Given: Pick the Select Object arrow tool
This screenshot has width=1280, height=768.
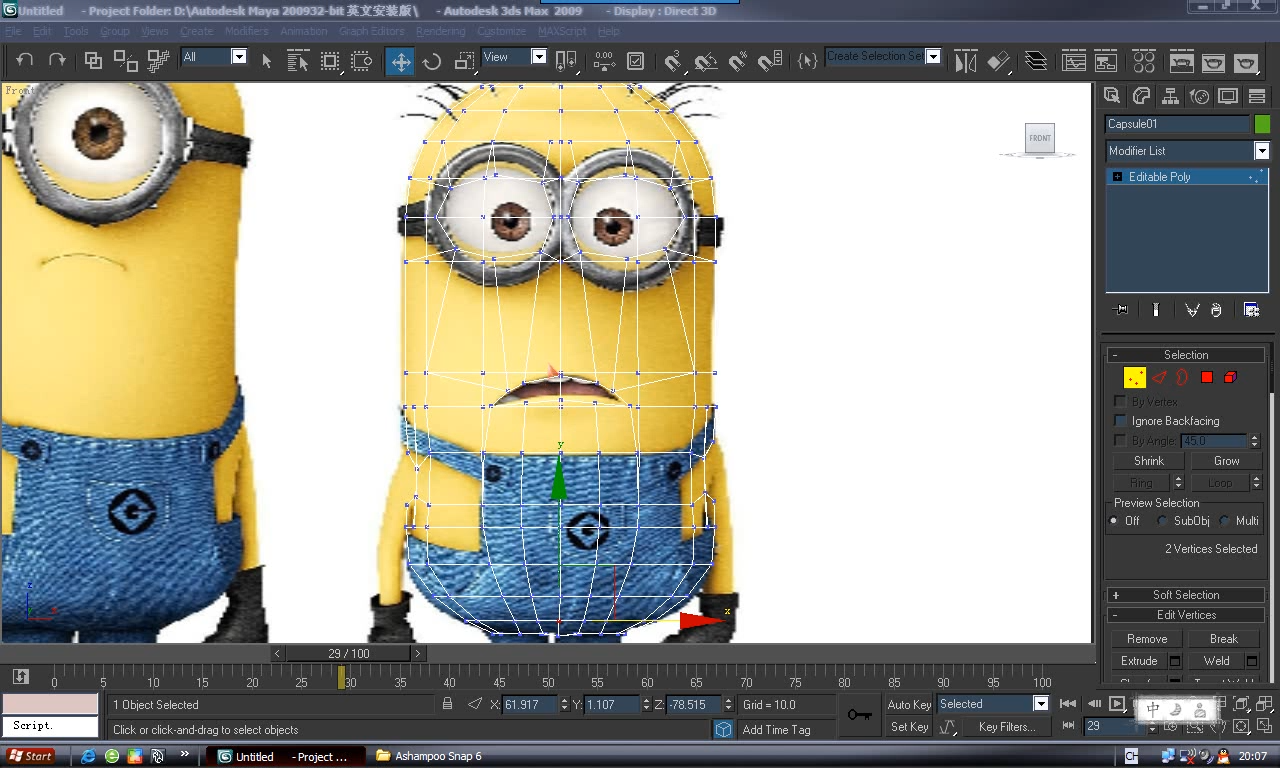Looking at the screenshot, I should click(x=266, y=61).
